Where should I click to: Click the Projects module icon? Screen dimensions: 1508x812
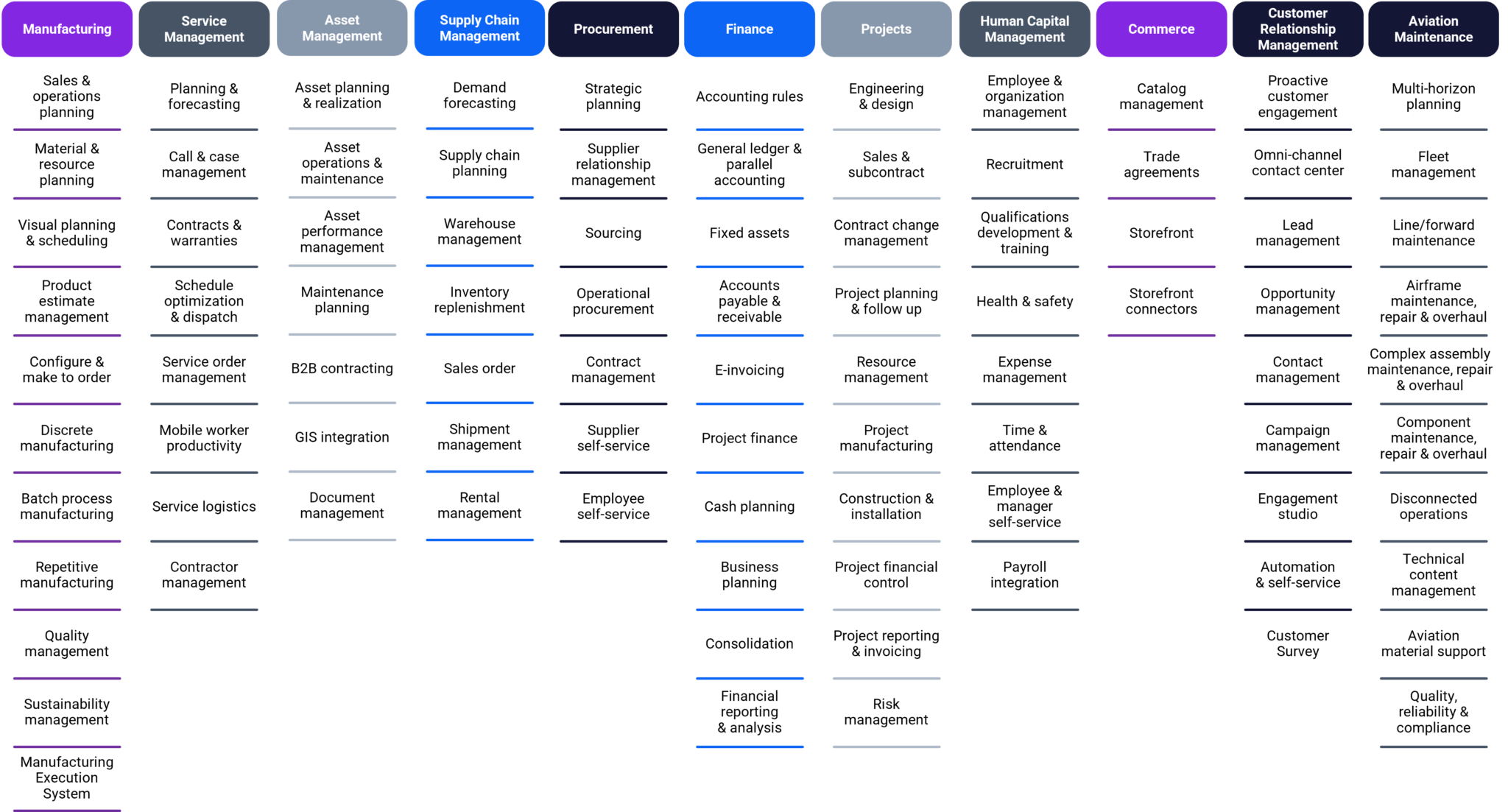pos(886,29)
